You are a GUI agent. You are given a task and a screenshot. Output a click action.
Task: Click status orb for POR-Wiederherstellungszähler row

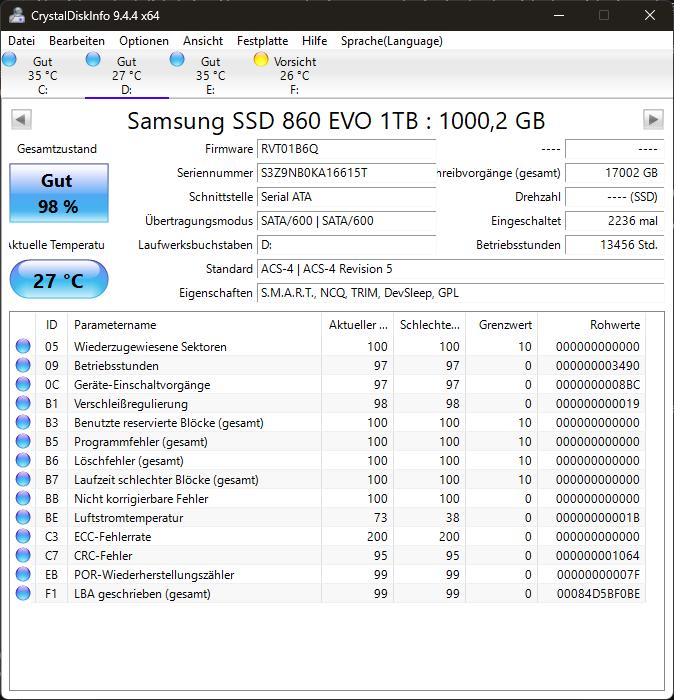click(23, 575)
